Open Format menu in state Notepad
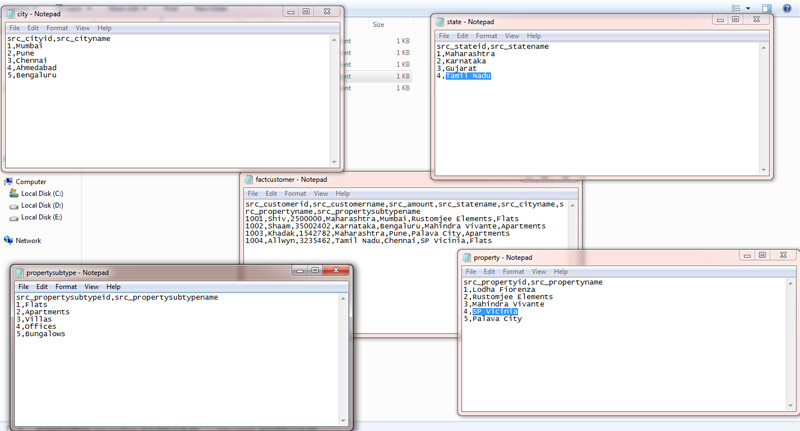The image size is (800, 431). point(486,36)
